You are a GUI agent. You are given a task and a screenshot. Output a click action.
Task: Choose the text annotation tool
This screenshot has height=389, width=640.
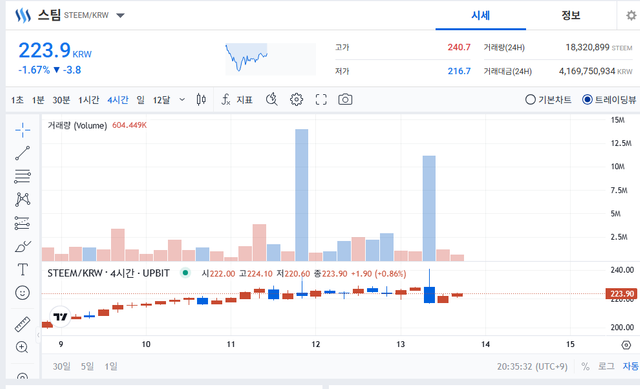point(22,269)
